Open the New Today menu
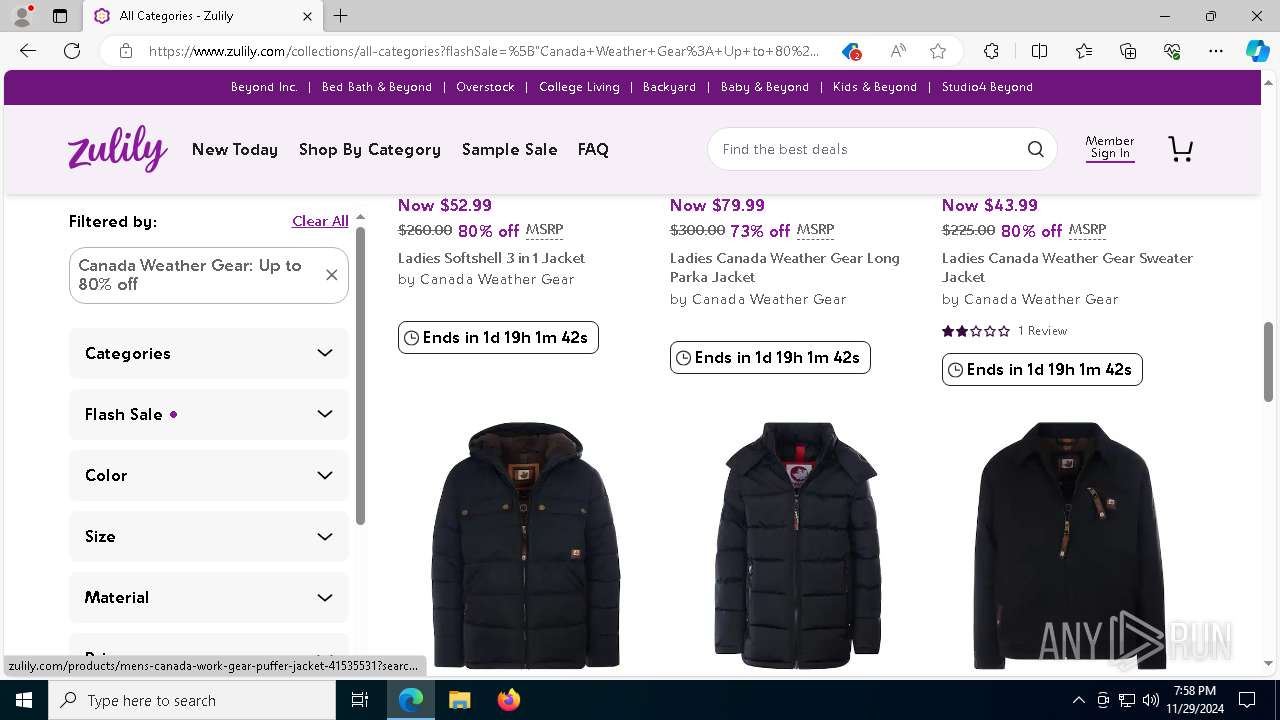 [x=235, y=149]
